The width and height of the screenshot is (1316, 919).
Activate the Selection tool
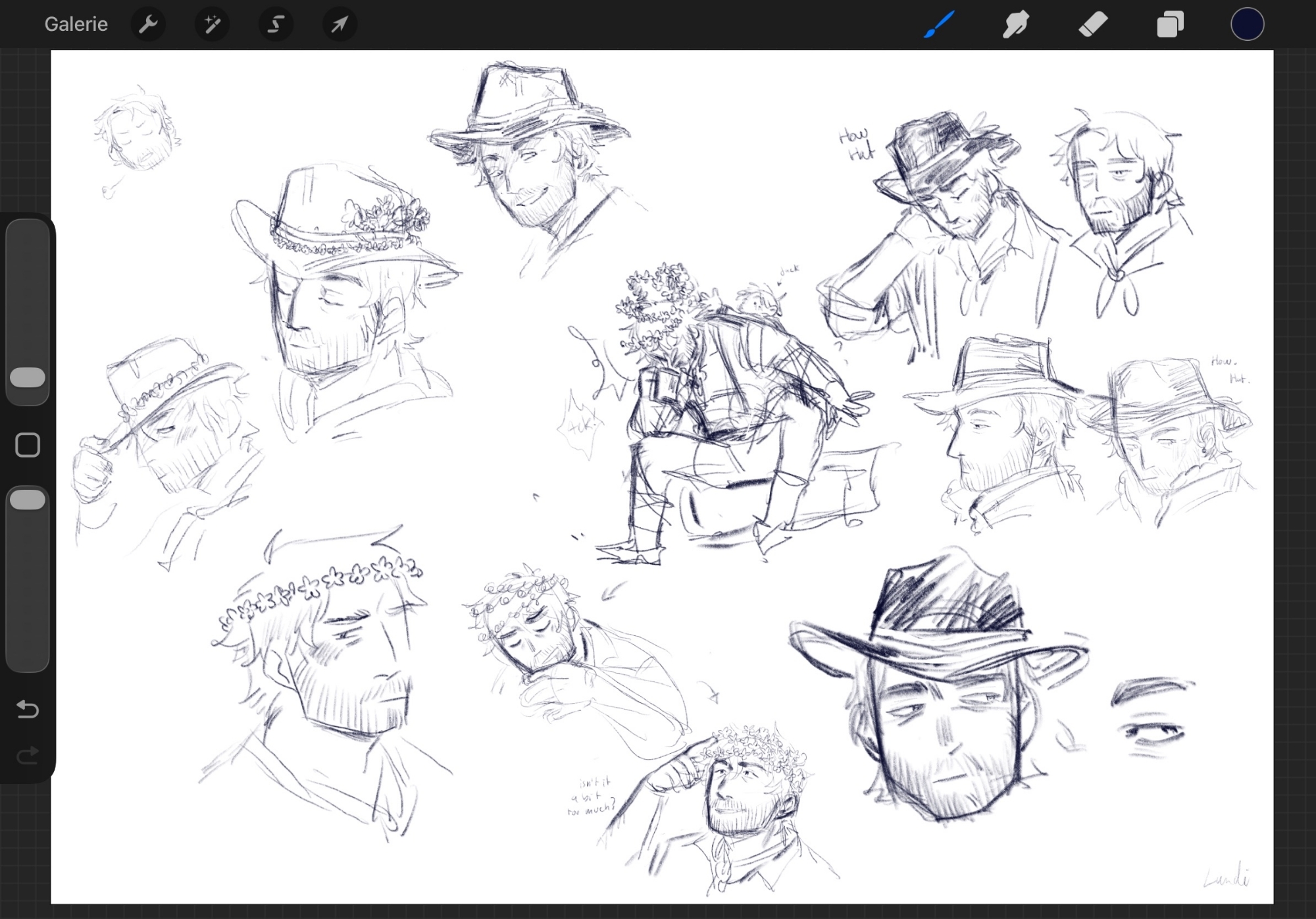pyautogui.click(x=276, y=24)
